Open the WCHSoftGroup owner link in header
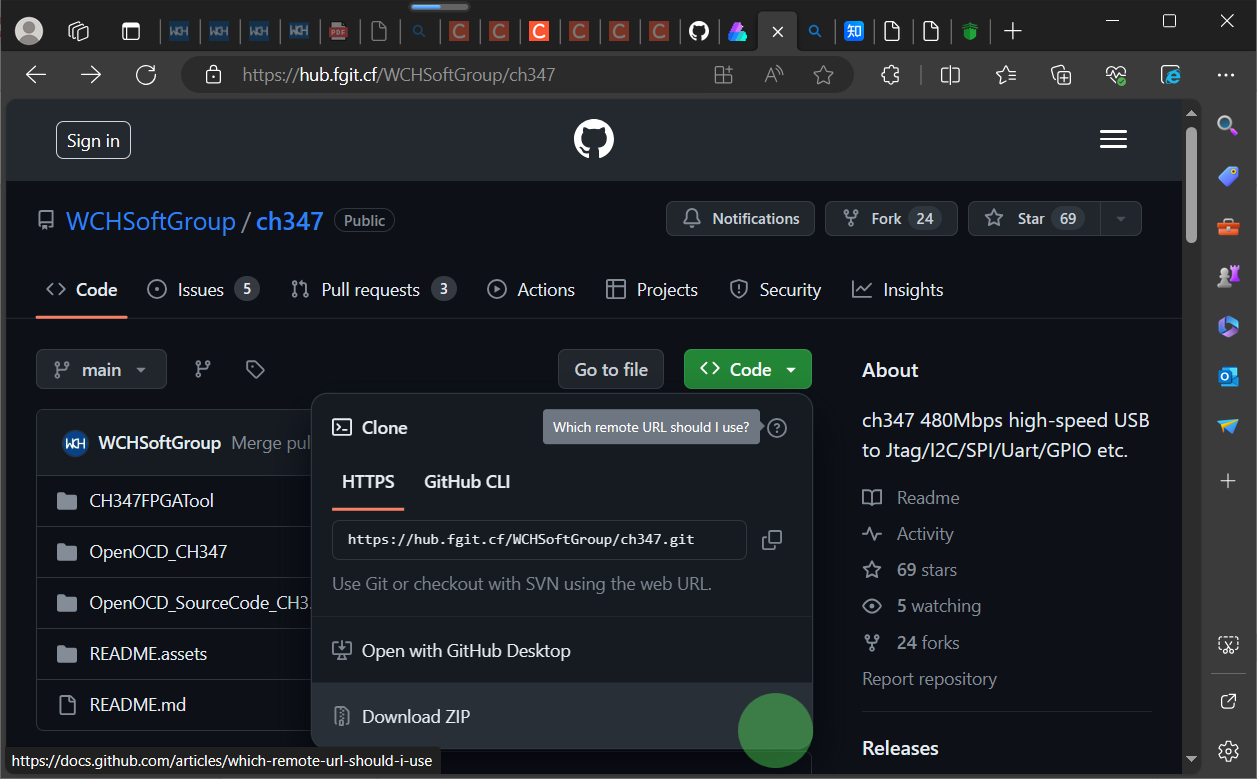The image size is (1257, 779). pyautogui.click(x=151, y=221)
